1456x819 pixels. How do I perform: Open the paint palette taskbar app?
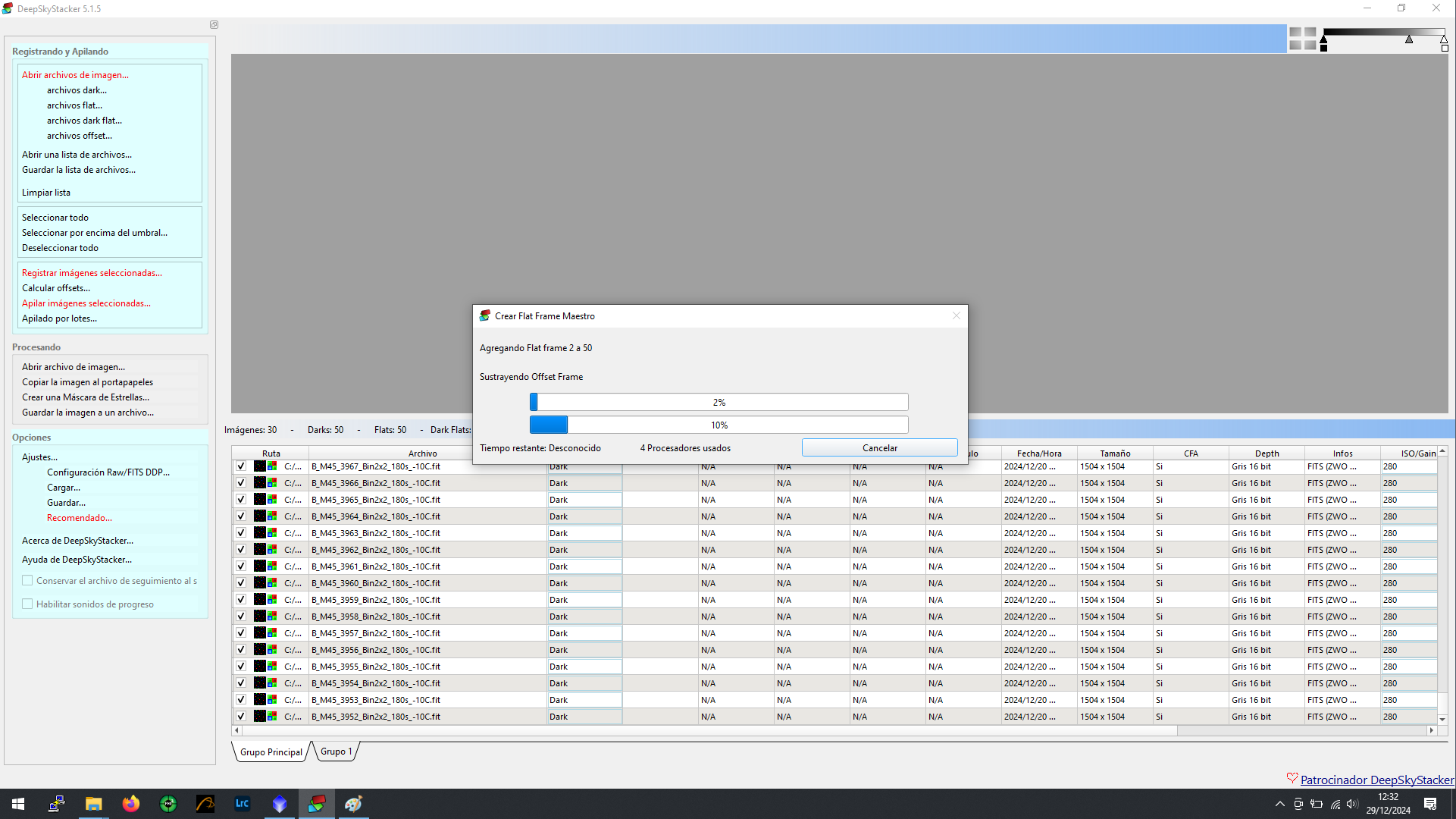(x=353, y=804)
